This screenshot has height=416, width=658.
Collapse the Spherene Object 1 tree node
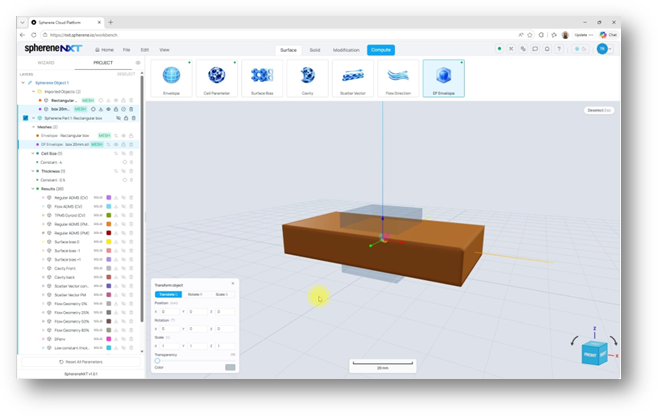point(23,83)
